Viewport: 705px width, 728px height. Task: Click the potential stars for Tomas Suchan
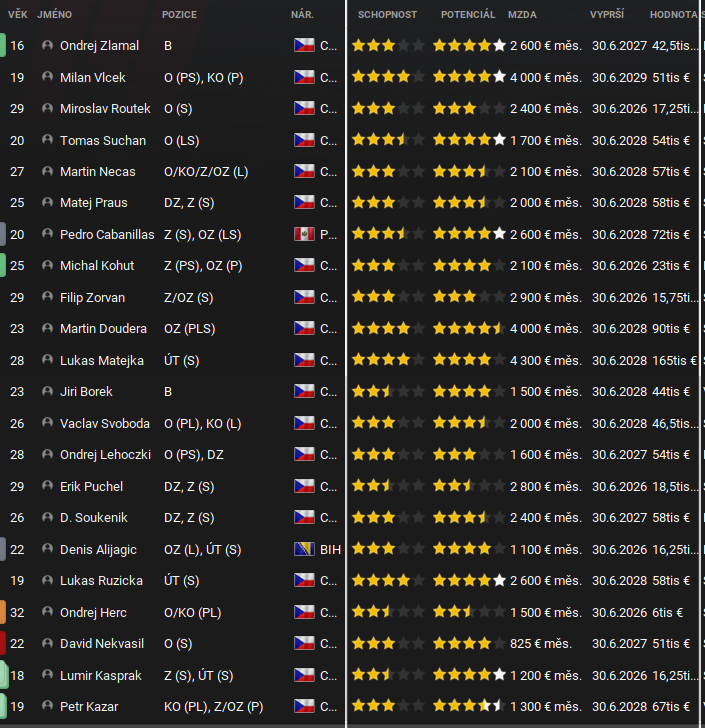pos(469,140)
